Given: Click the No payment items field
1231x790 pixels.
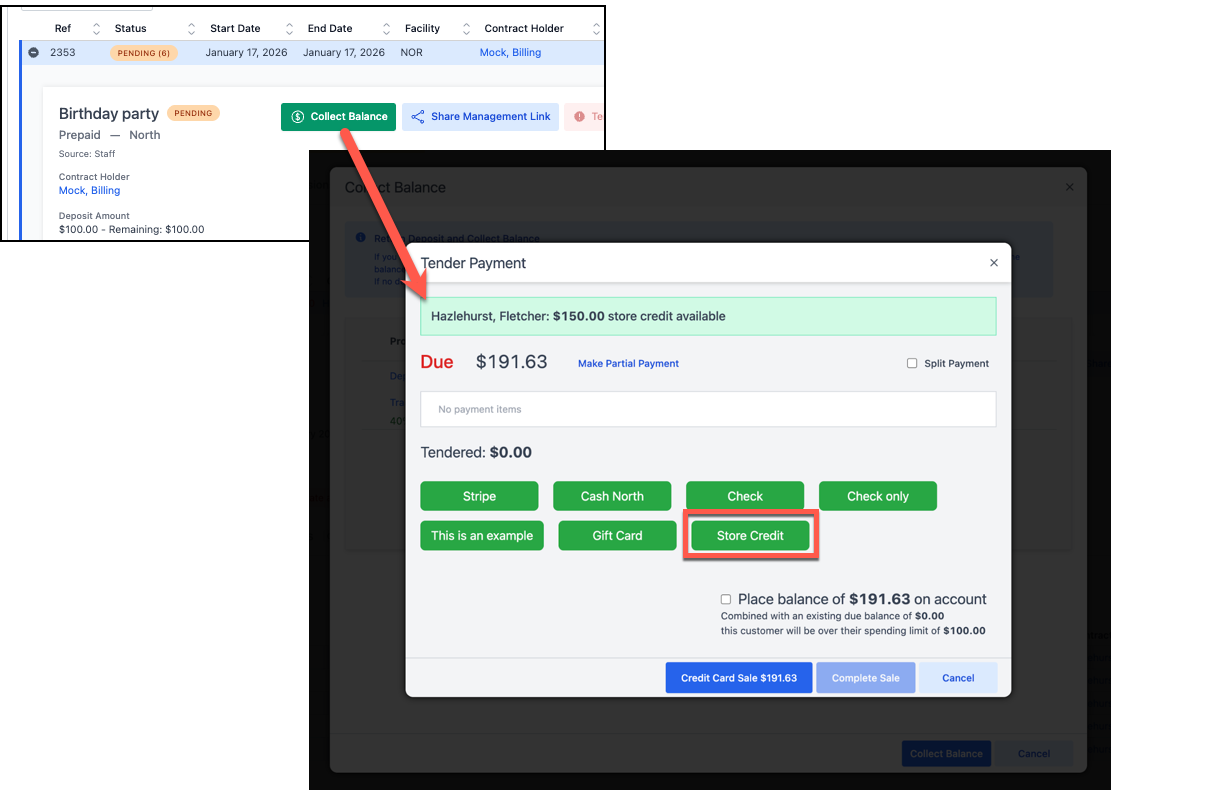Looking at the screenshot, I should coord(707,409).
